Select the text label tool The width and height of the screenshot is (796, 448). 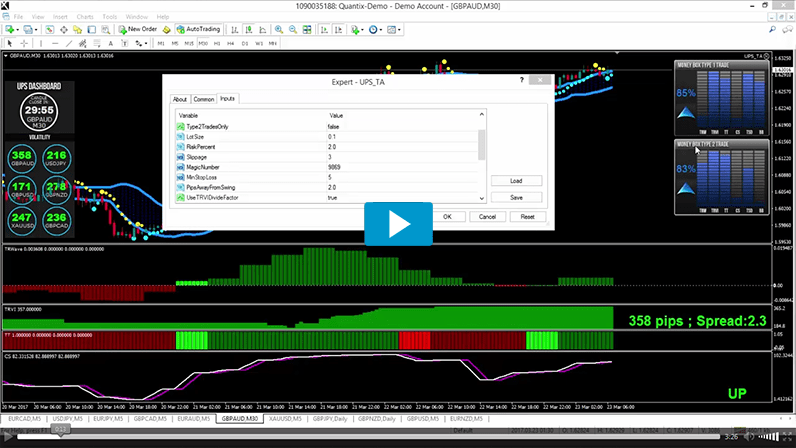coord(124,44)
